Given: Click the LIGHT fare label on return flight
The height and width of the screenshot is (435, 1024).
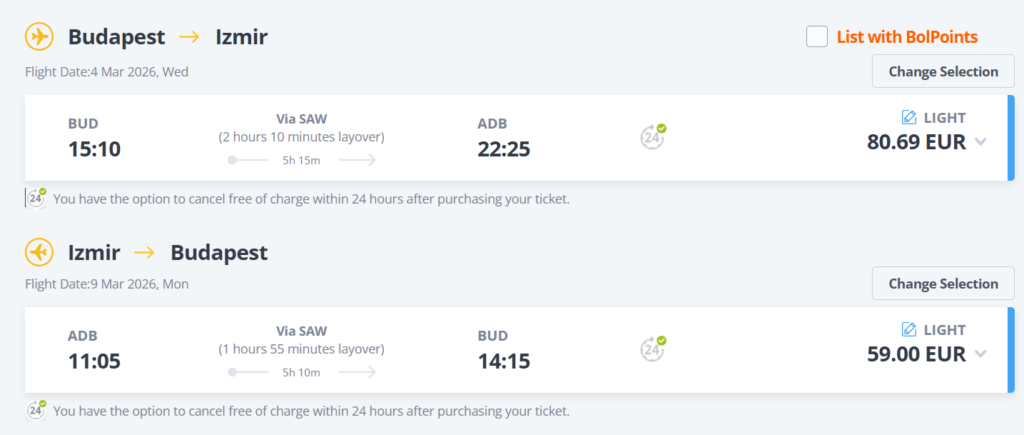Looking at the screenshot, I should pyautogui.click(x=944, y=330).
